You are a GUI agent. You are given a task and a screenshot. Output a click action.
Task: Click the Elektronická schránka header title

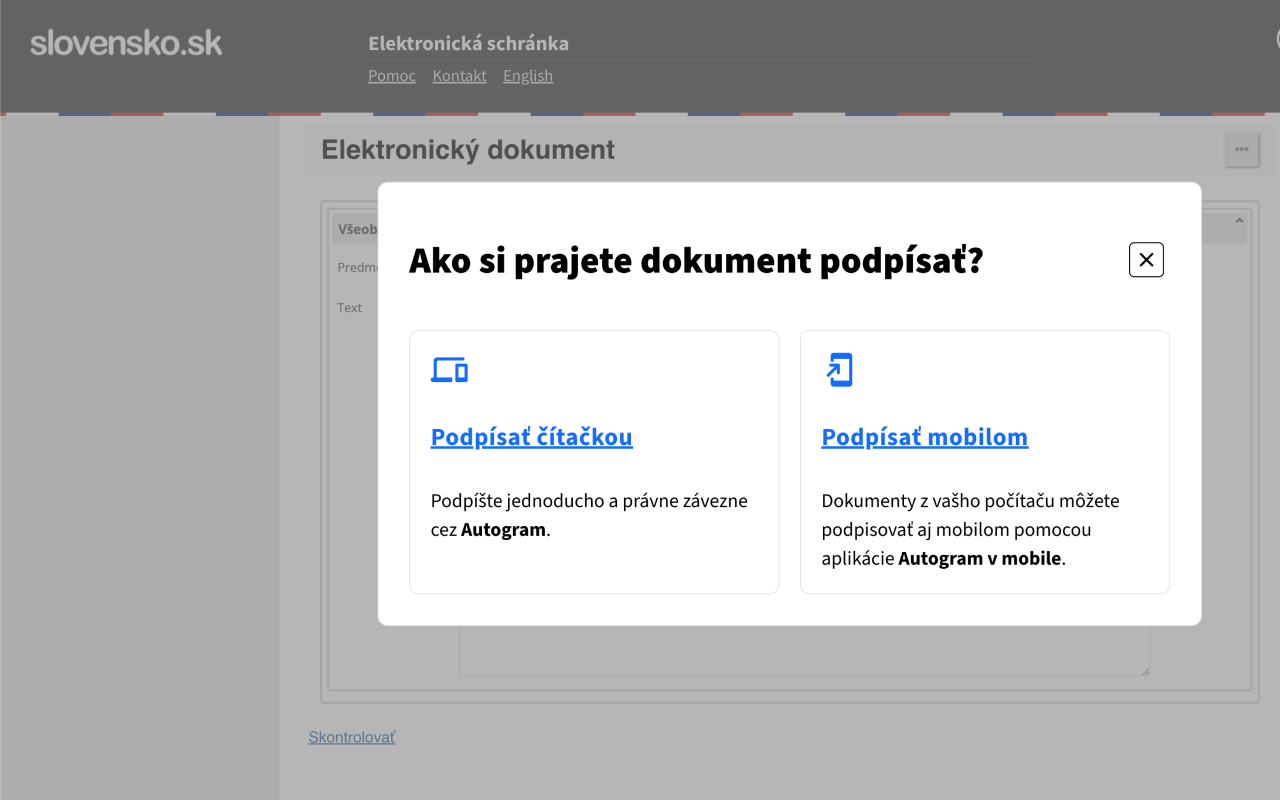point(468,42)
